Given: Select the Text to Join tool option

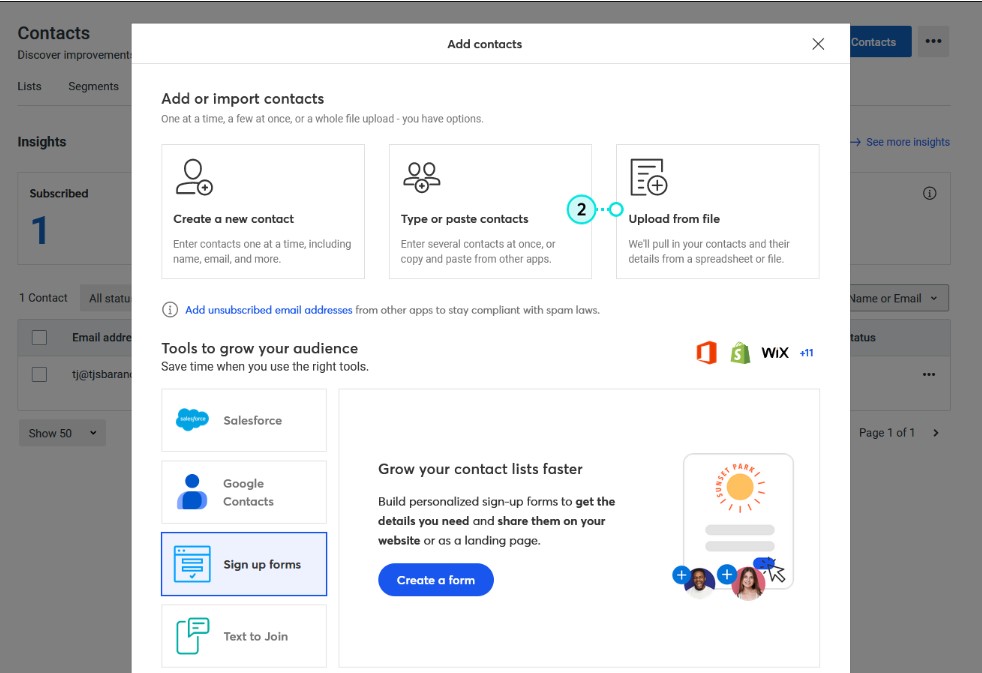Looking at the screenshot, I should pyautogui.click(x=244, y=636).
